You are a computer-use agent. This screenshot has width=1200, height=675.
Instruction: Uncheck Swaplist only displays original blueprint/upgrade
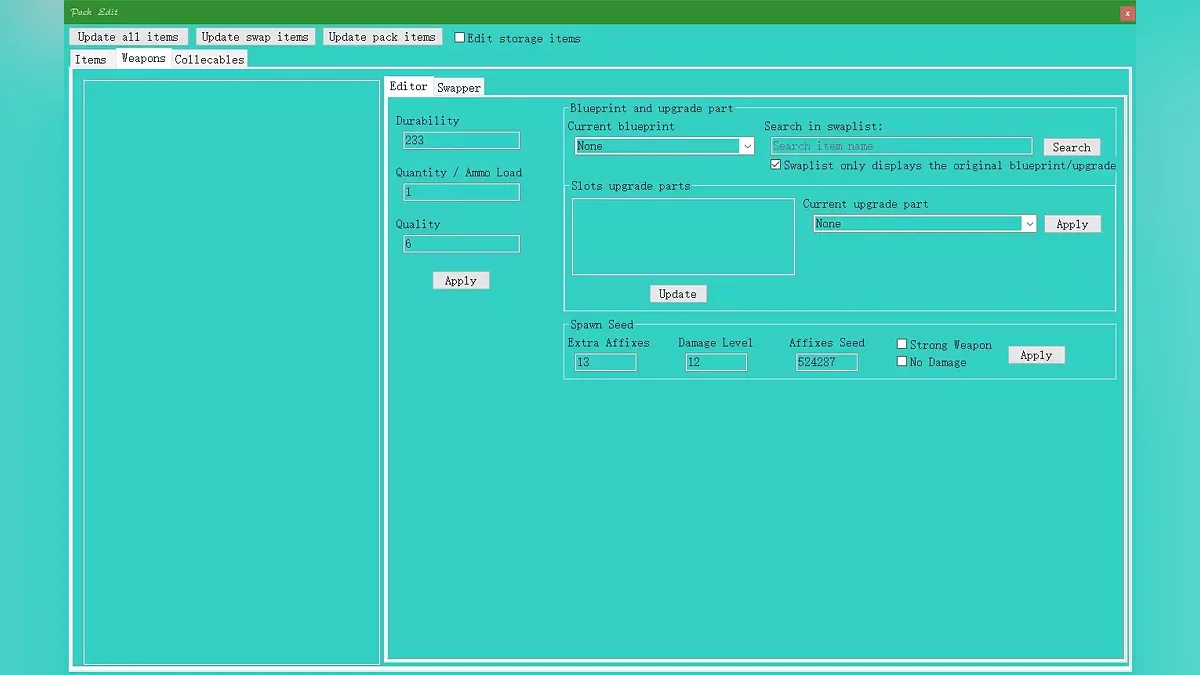click(x=776, y=165)
